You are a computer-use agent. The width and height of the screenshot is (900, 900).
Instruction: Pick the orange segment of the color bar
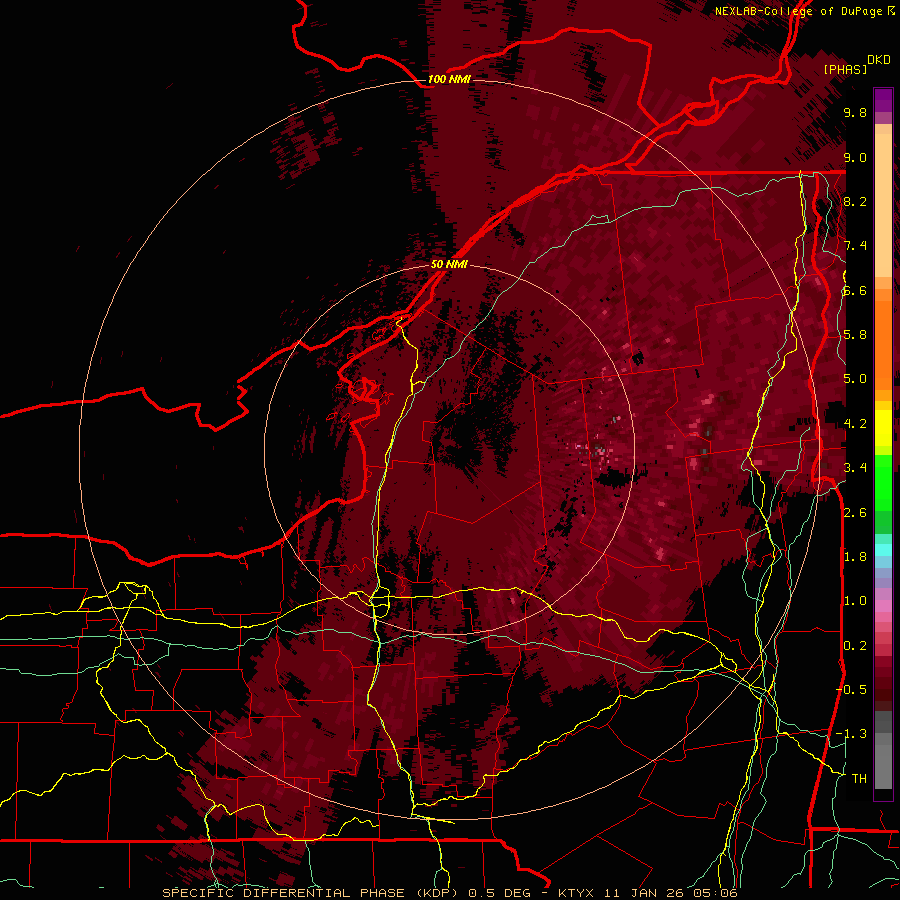pyautogui.click(x=883, y=339)
